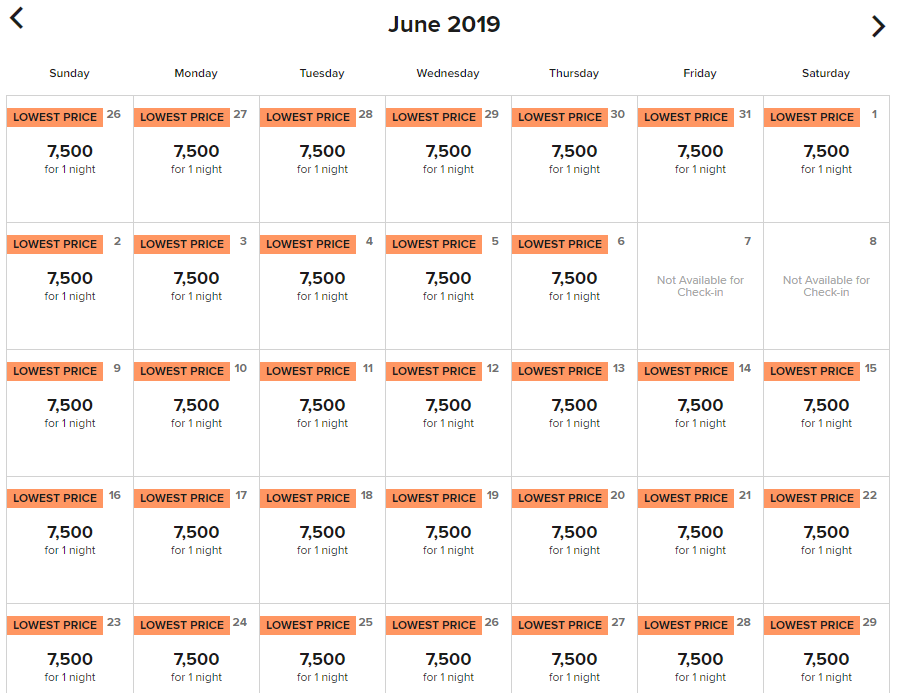The image size is (899, 693).
Task: Advance to next month with right arrow
Action: (x=878, y=26)
